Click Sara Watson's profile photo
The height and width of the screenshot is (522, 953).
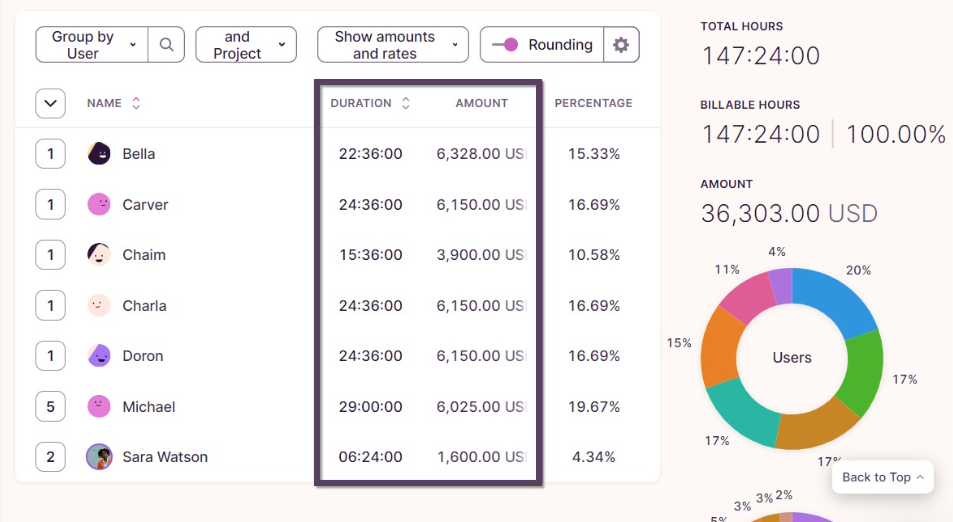click(x=99, y=457)
